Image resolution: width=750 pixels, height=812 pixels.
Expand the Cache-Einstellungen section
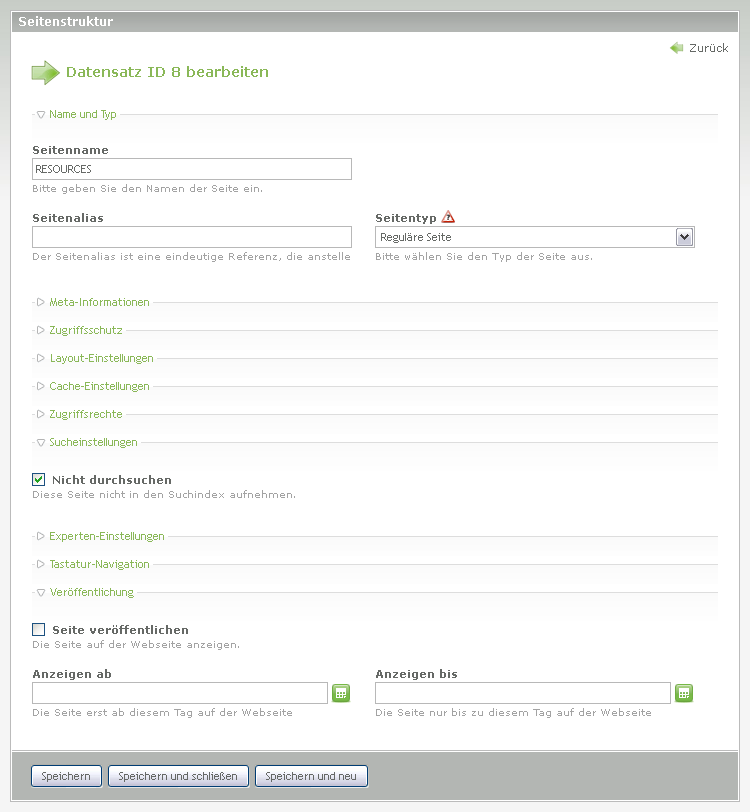pyautogui.click(x=99, y=386)
